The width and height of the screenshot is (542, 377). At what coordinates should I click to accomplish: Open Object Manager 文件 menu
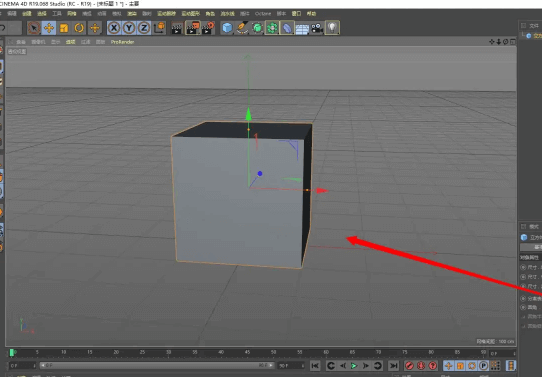point(534,26)
